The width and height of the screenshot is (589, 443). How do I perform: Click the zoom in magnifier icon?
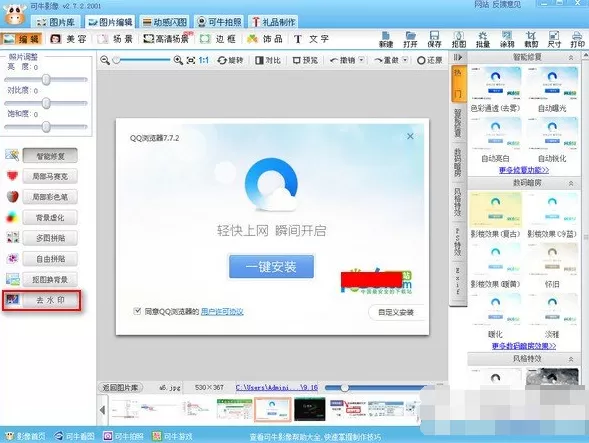coord(178,60)
